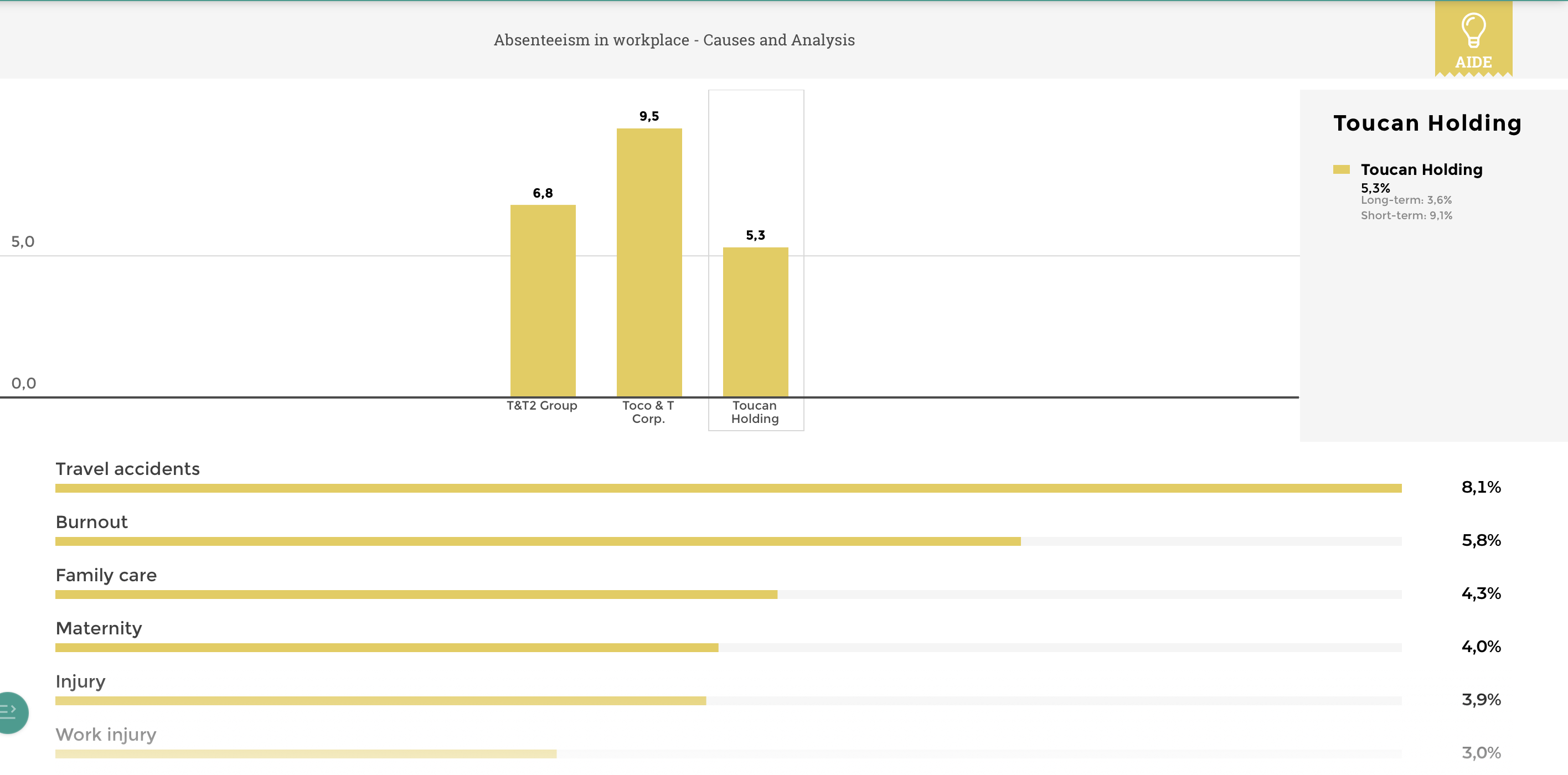1568x775 pixels.
Task: Click the Family care cause bar
Action: [416, 594]
